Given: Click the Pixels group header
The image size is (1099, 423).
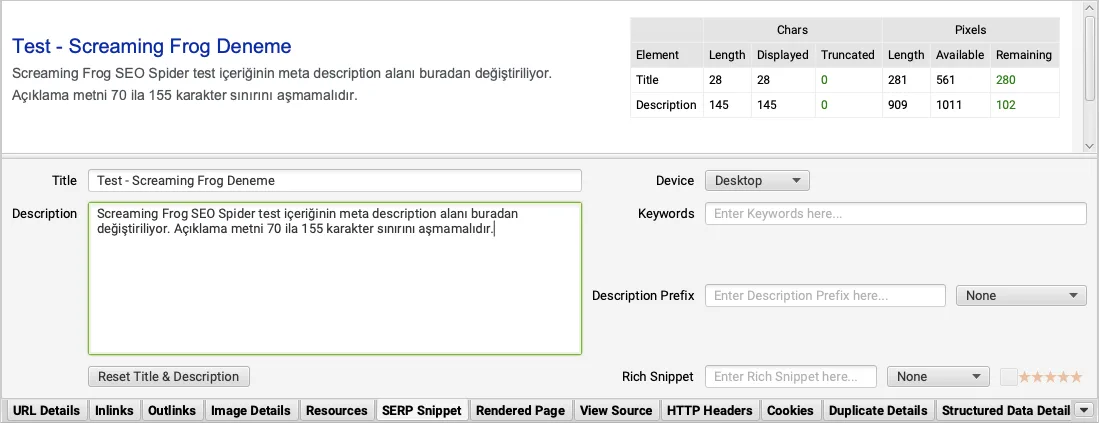Looking at the screenshot, I should tap(971, 30).
